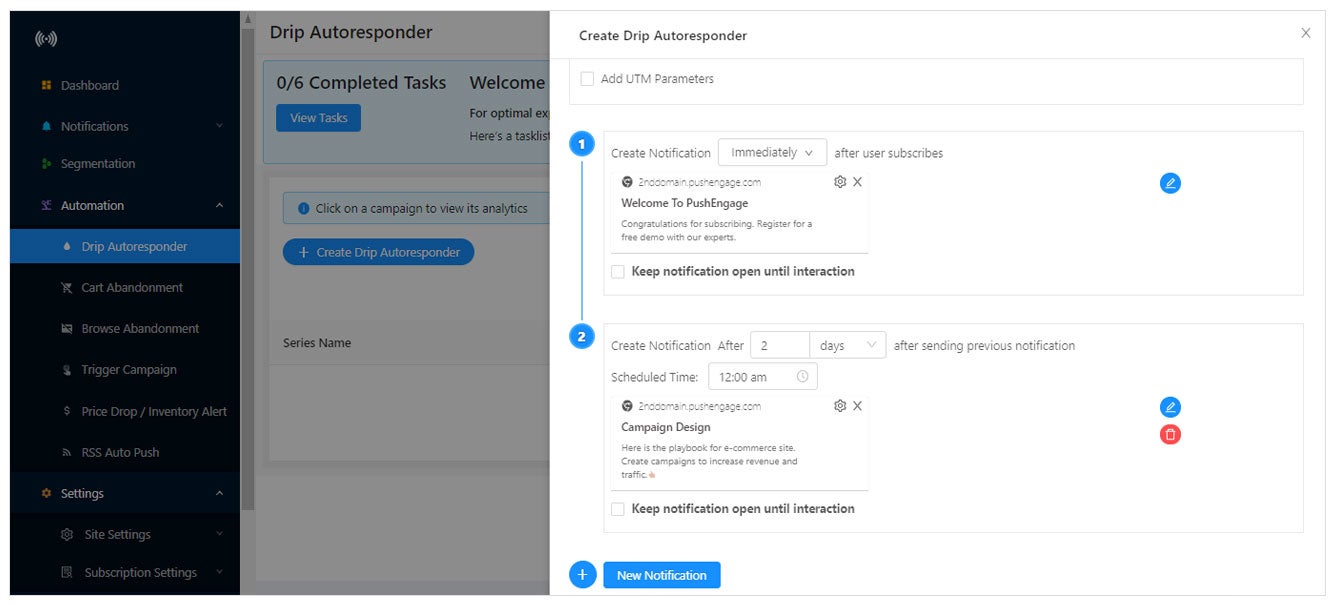Click the blue plus icon to add notification
The height and width of the screenshot is (606, 1339).
point(582,574)
